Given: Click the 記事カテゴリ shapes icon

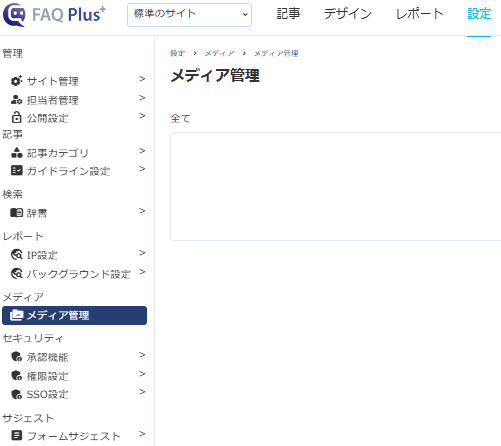Looking at the screenshot, I should (x=16, y=152).
